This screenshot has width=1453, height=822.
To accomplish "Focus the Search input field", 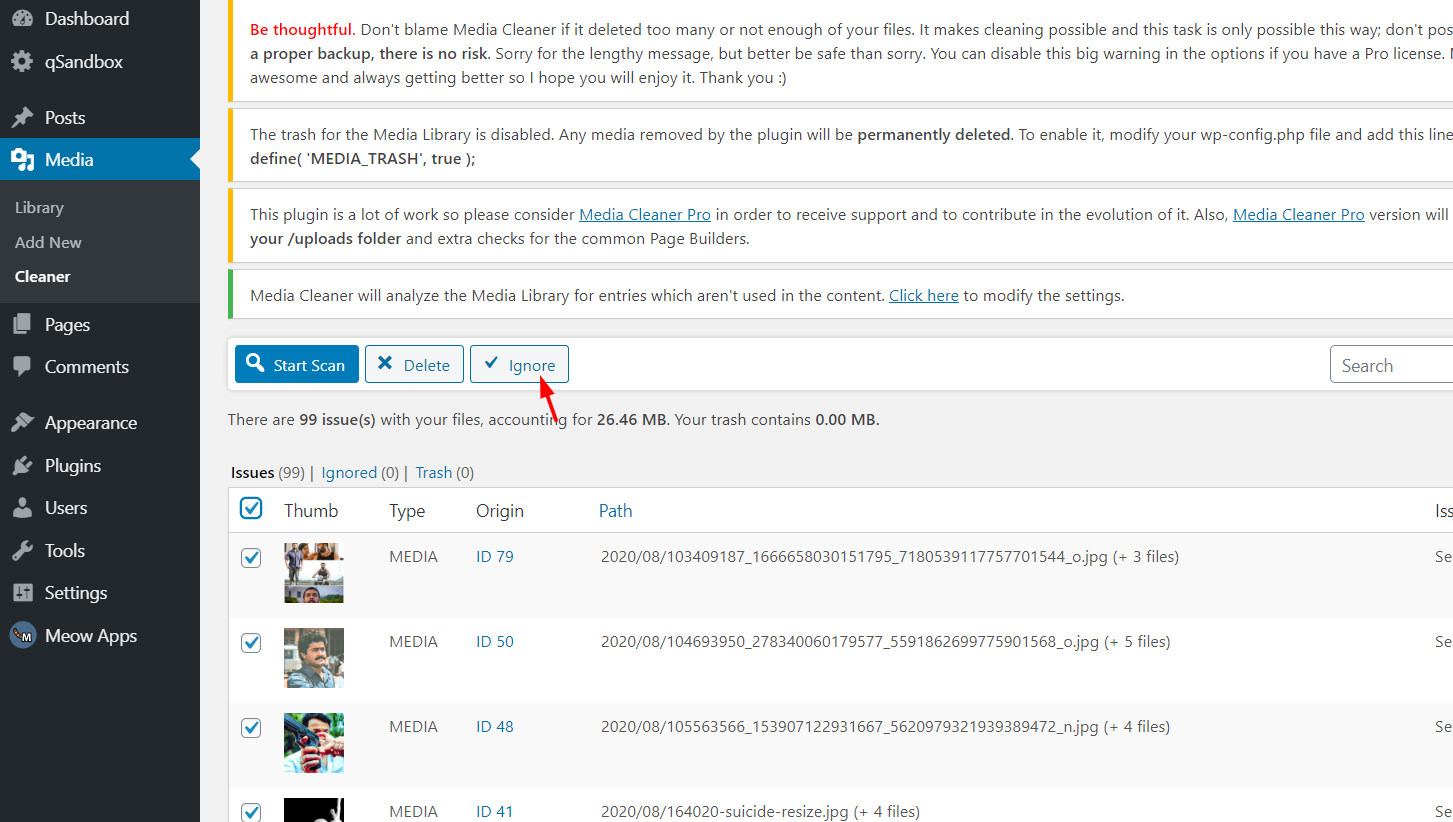I will (x=1391, y=365).
